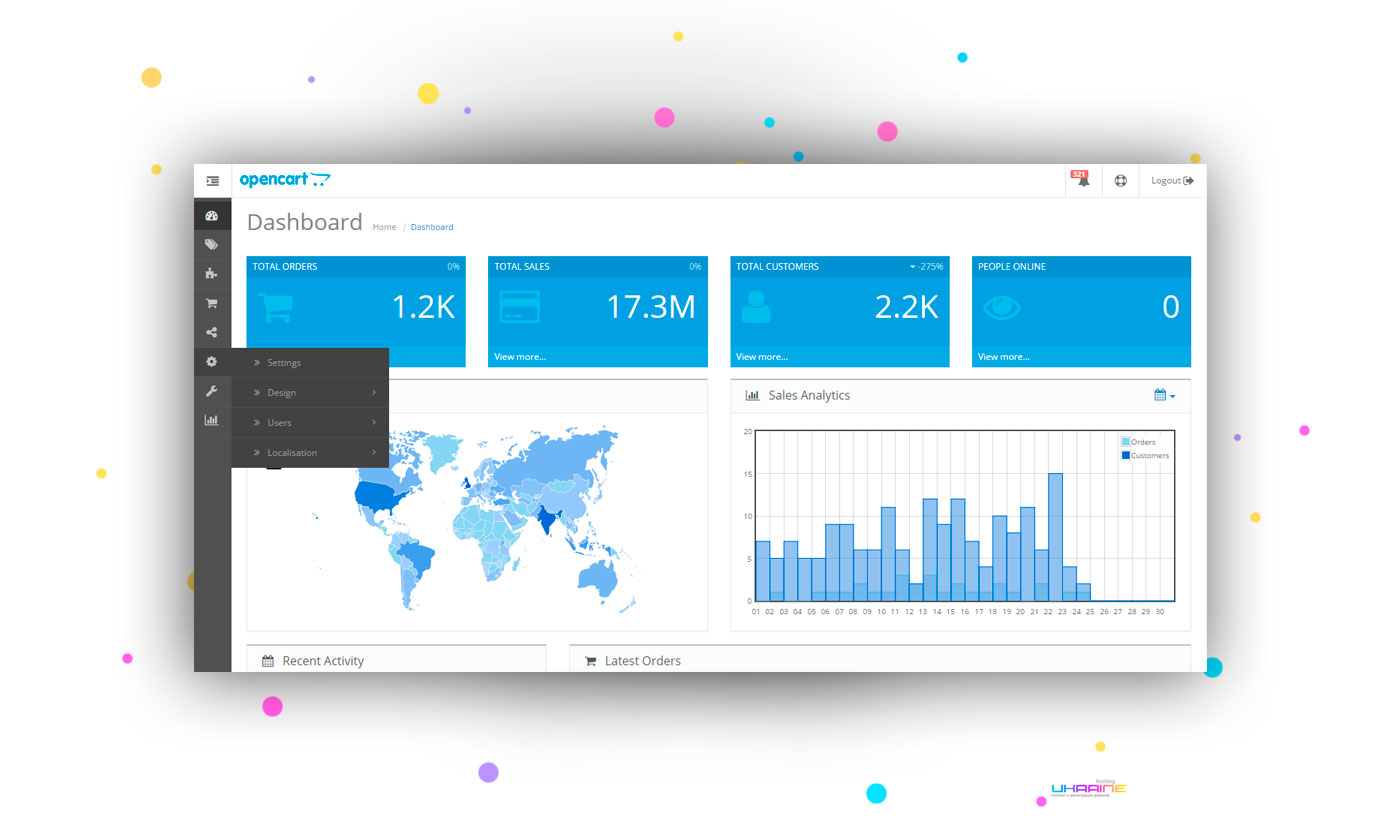Viewport: 1400px width, 835px height.
Task: Expand the Design submenu
Action: 310,393
